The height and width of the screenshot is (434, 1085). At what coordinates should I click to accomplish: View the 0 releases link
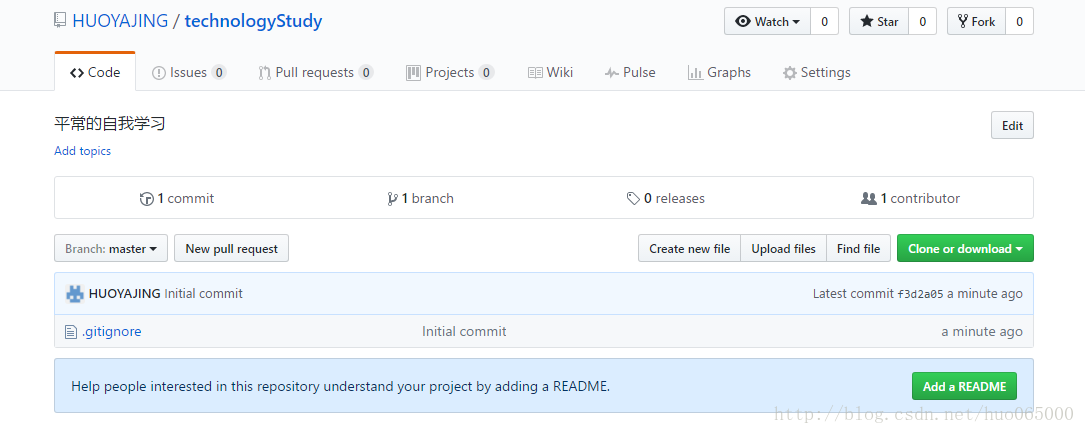pyautogui.click(x=666, y=199)
